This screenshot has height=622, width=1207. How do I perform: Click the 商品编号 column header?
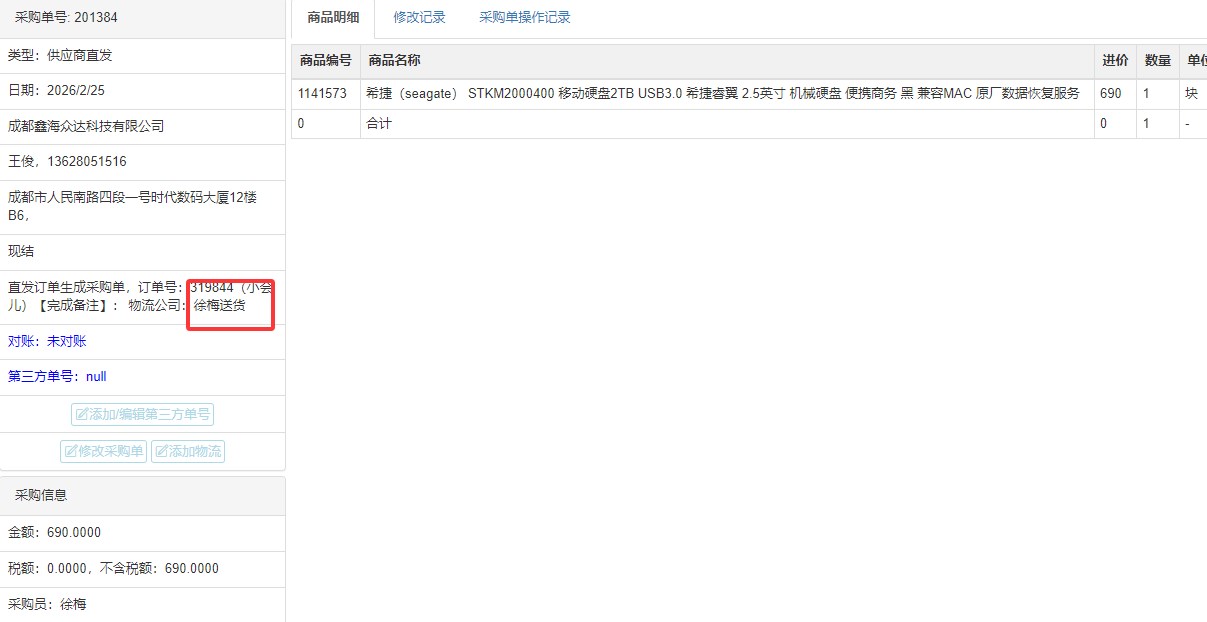pos(325,61)
